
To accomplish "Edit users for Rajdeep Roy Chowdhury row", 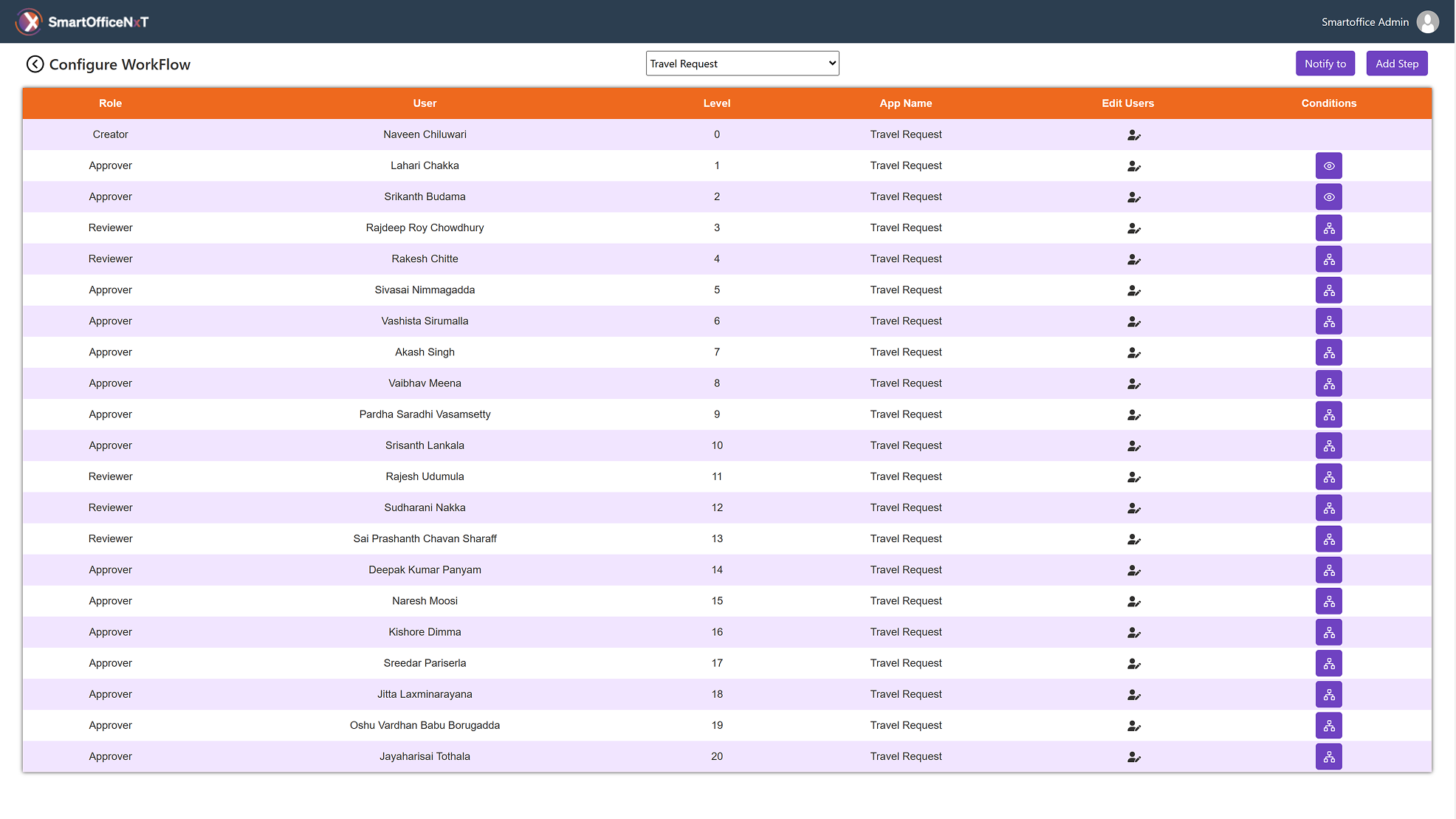I will coord(1134,228).
